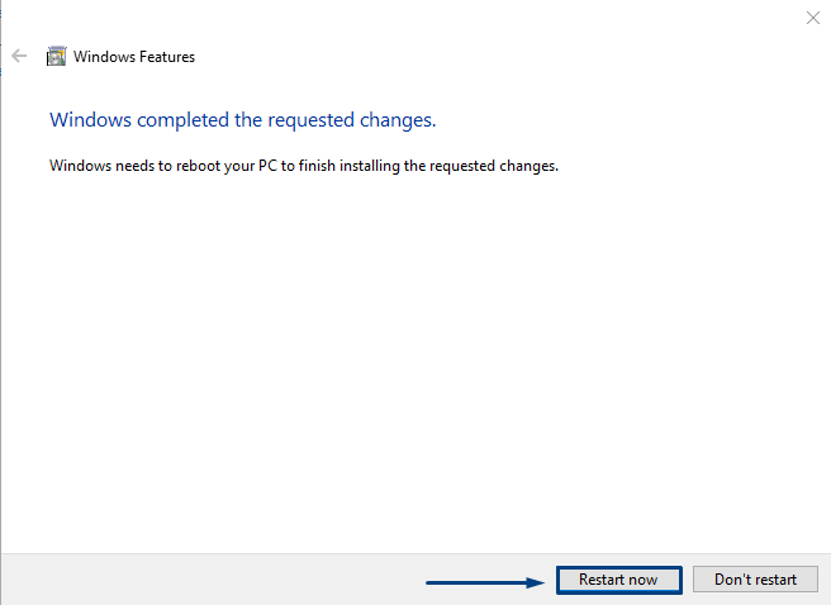Image resolution: width=832 pixels, height=606 pixels.
Task: Click the word 'Features' in the title
Action: pos(167,57)
